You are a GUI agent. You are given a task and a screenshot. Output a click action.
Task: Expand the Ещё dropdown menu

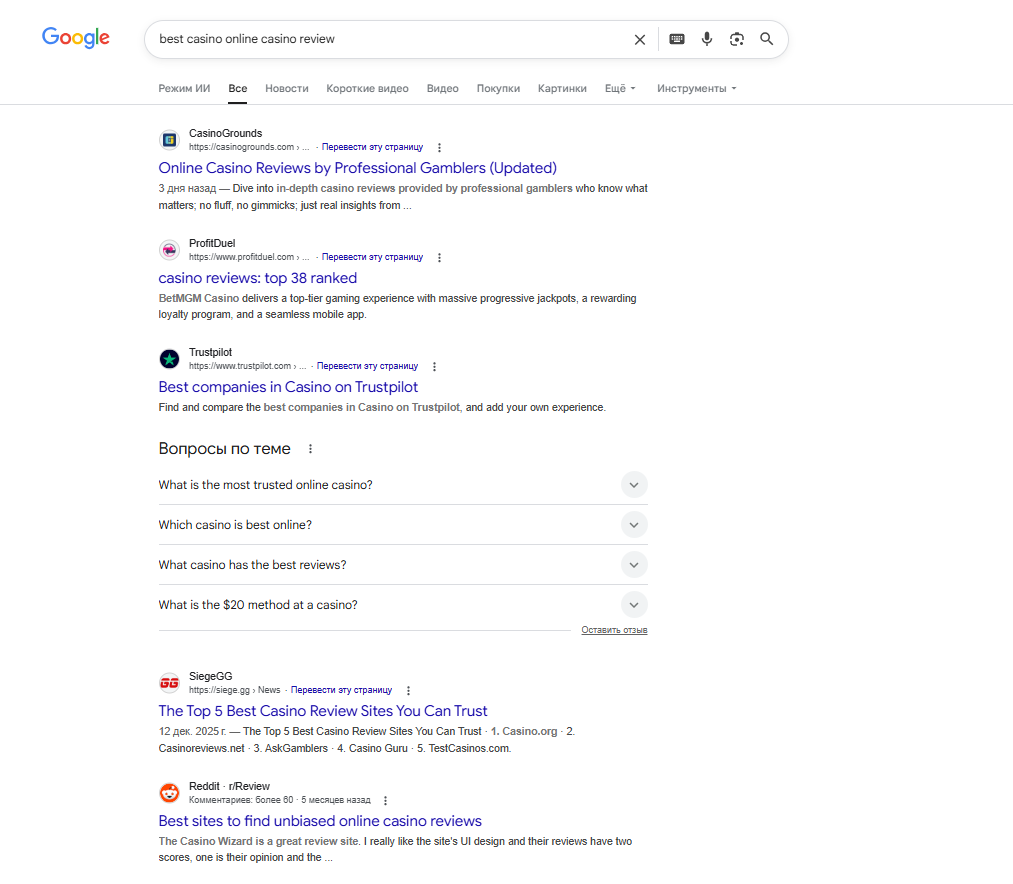[x=620, y=89]
